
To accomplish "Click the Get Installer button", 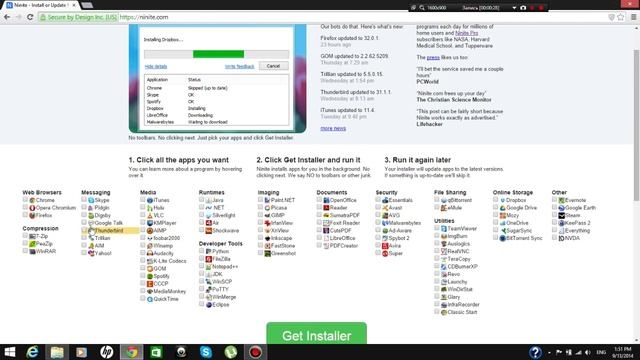I will click(316, 334).
